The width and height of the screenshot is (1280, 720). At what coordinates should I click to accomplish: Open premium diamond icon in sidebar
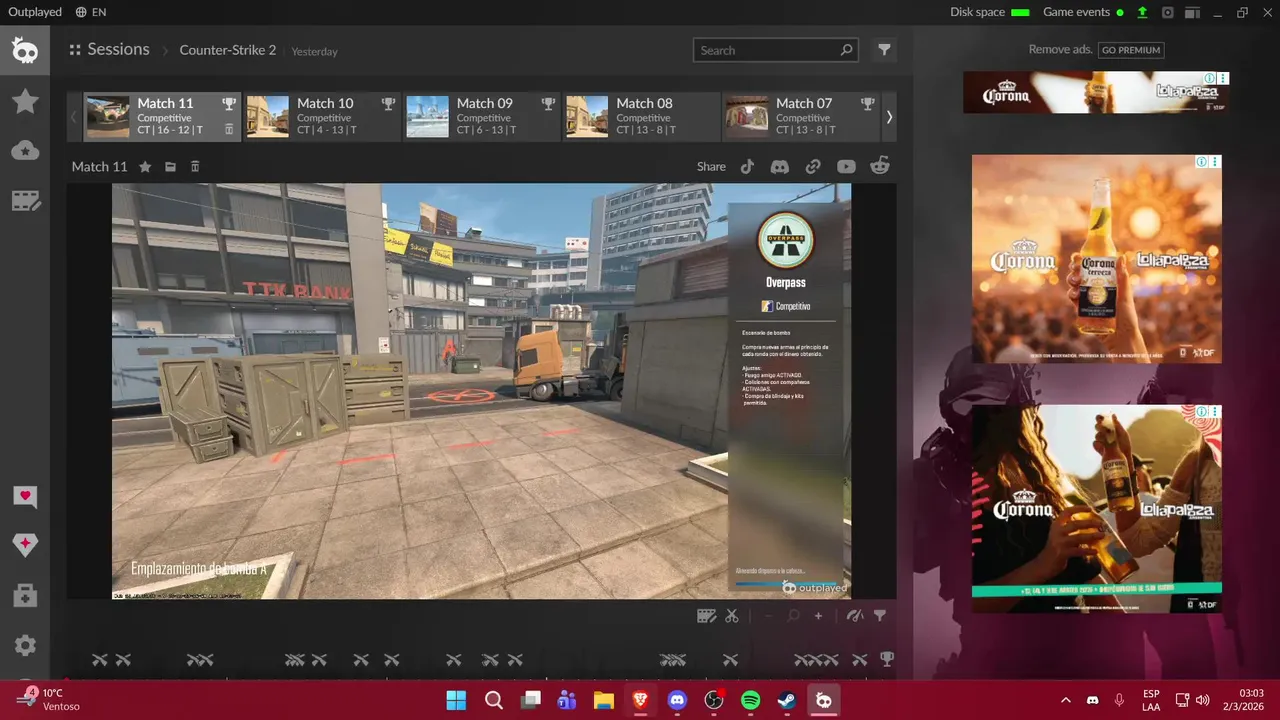coord(25,545)
